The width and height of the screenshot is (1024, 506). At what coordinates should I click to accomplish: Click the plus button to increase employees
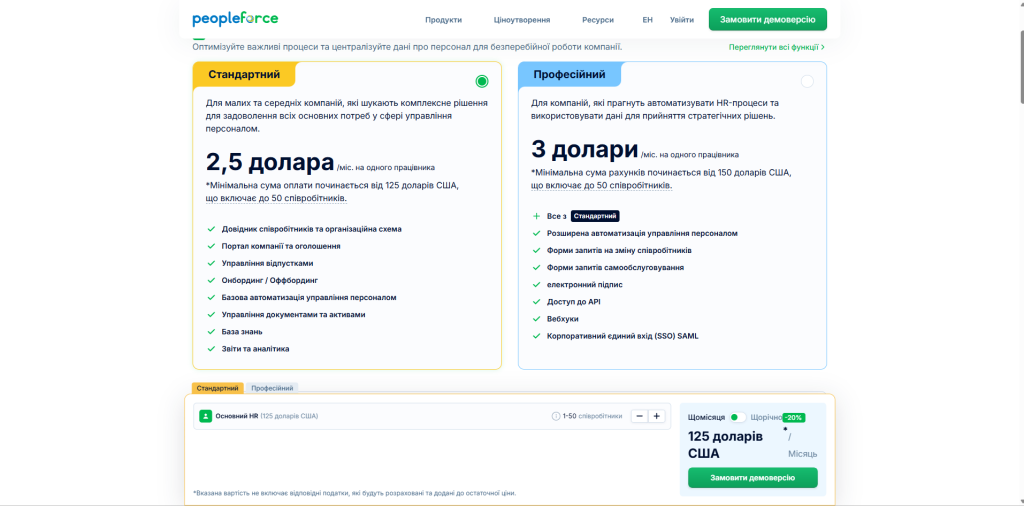pyautogui.click(x=656, y=416)
